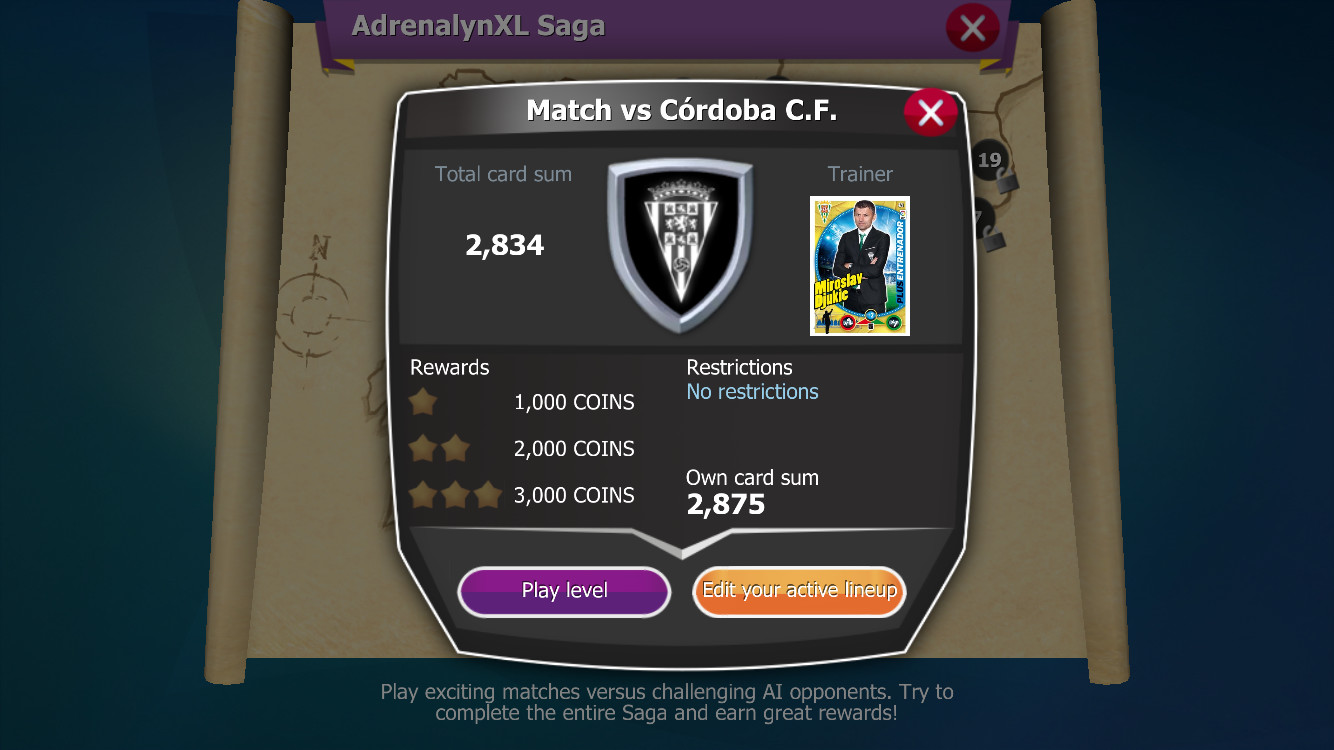
Task: Click the 1,000 COINS reward
Action: (x=574, y=402)
